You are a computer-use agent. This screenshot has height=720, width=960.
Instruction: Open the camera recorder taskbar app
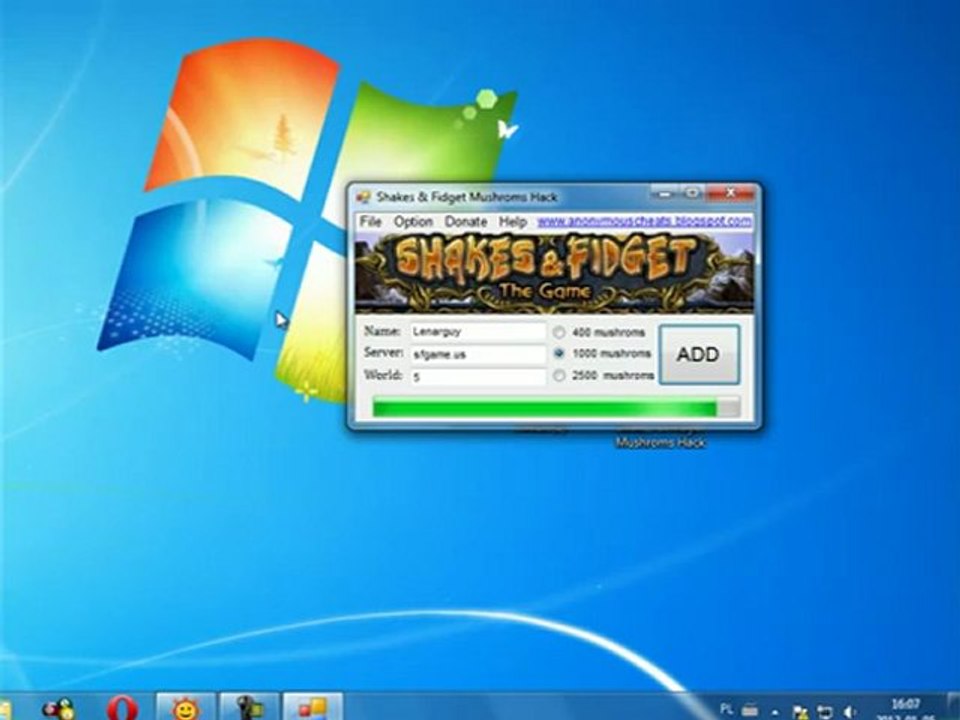point(249,708)
